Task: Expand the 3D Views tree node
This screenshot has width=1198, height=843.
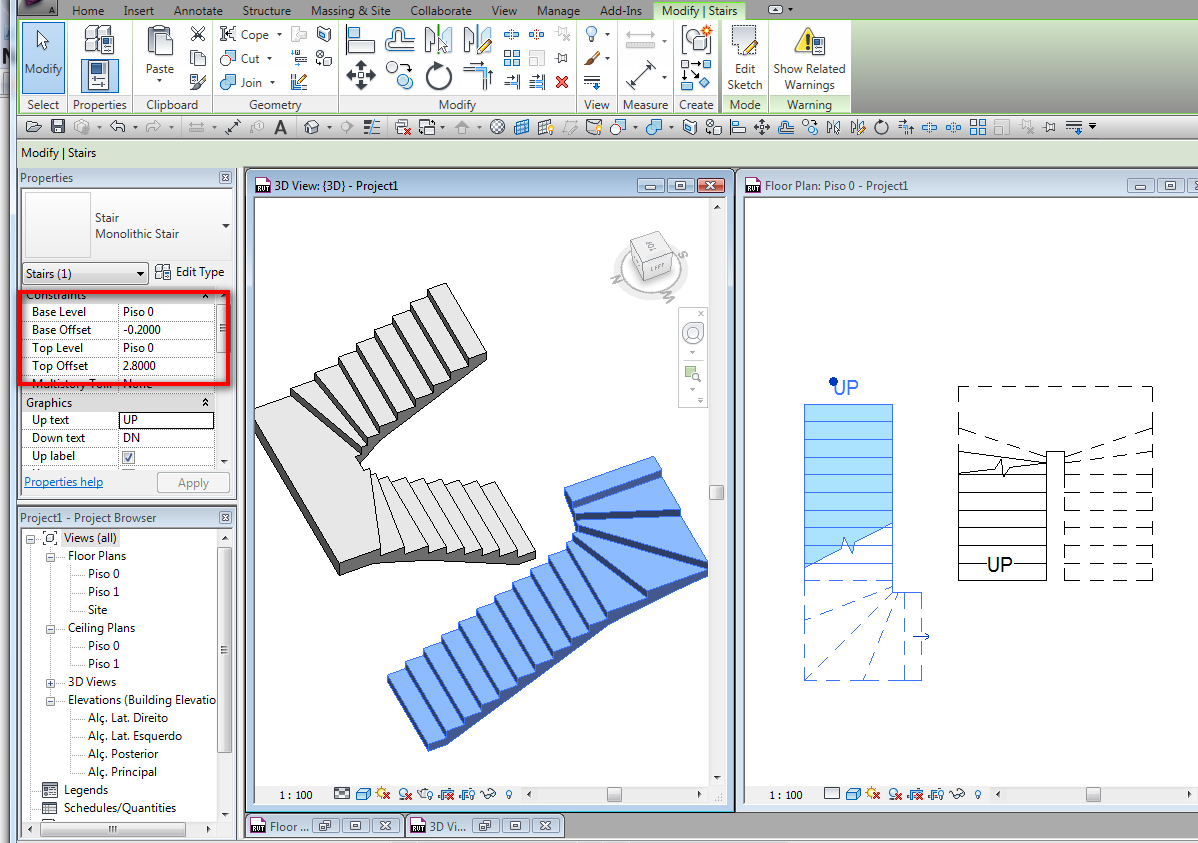Action: tap(50, 683)
